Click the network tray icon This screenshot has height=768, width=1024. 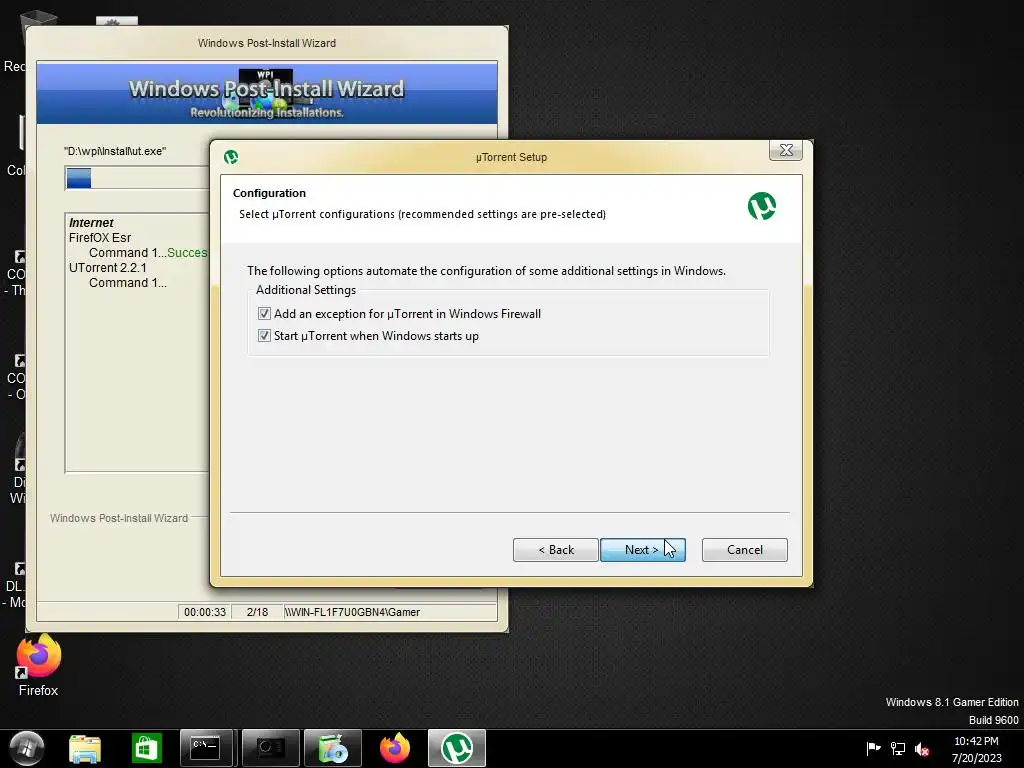tap(898, 748)
